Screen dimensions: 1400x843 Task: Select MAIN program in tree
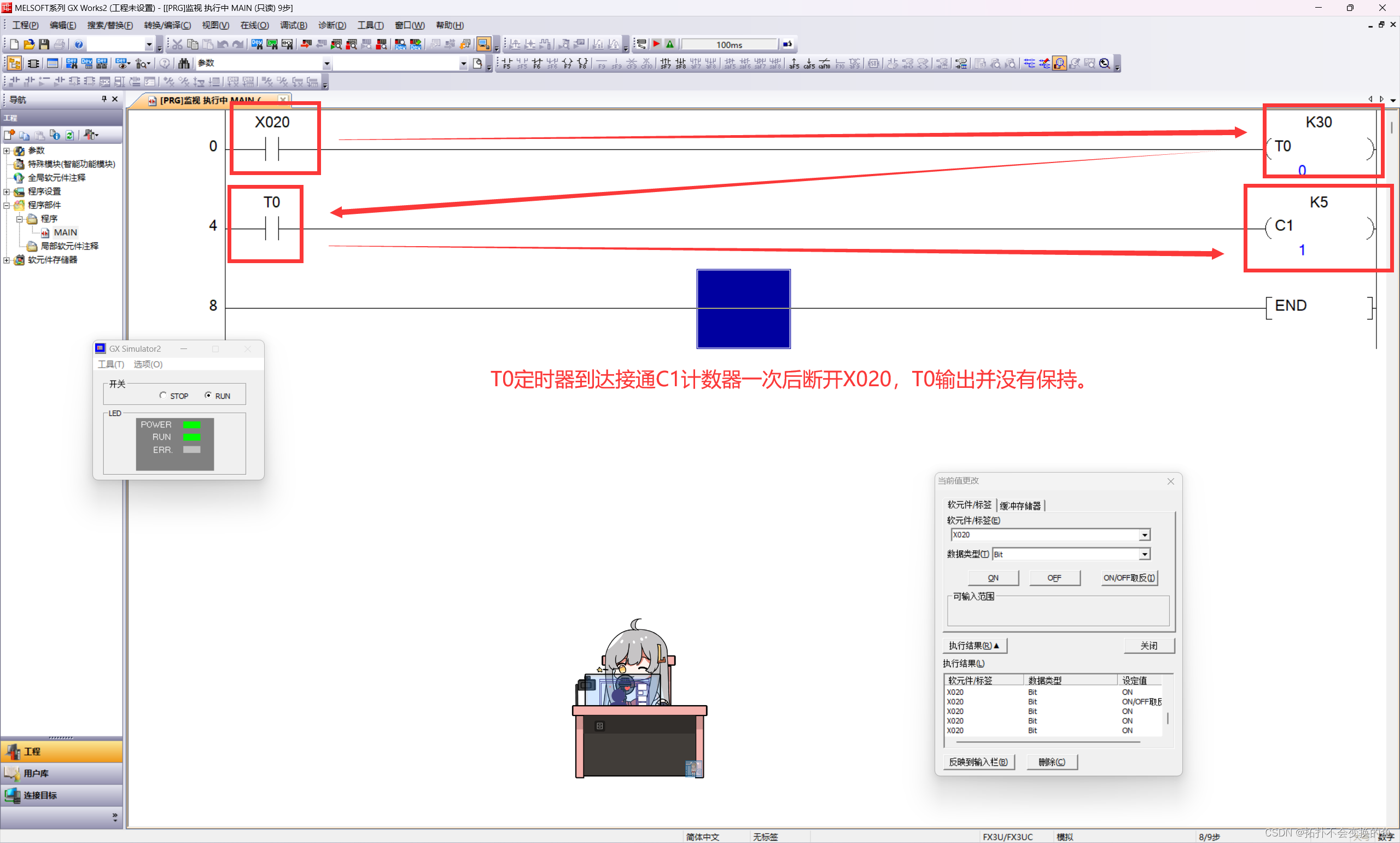pos(65,232)
